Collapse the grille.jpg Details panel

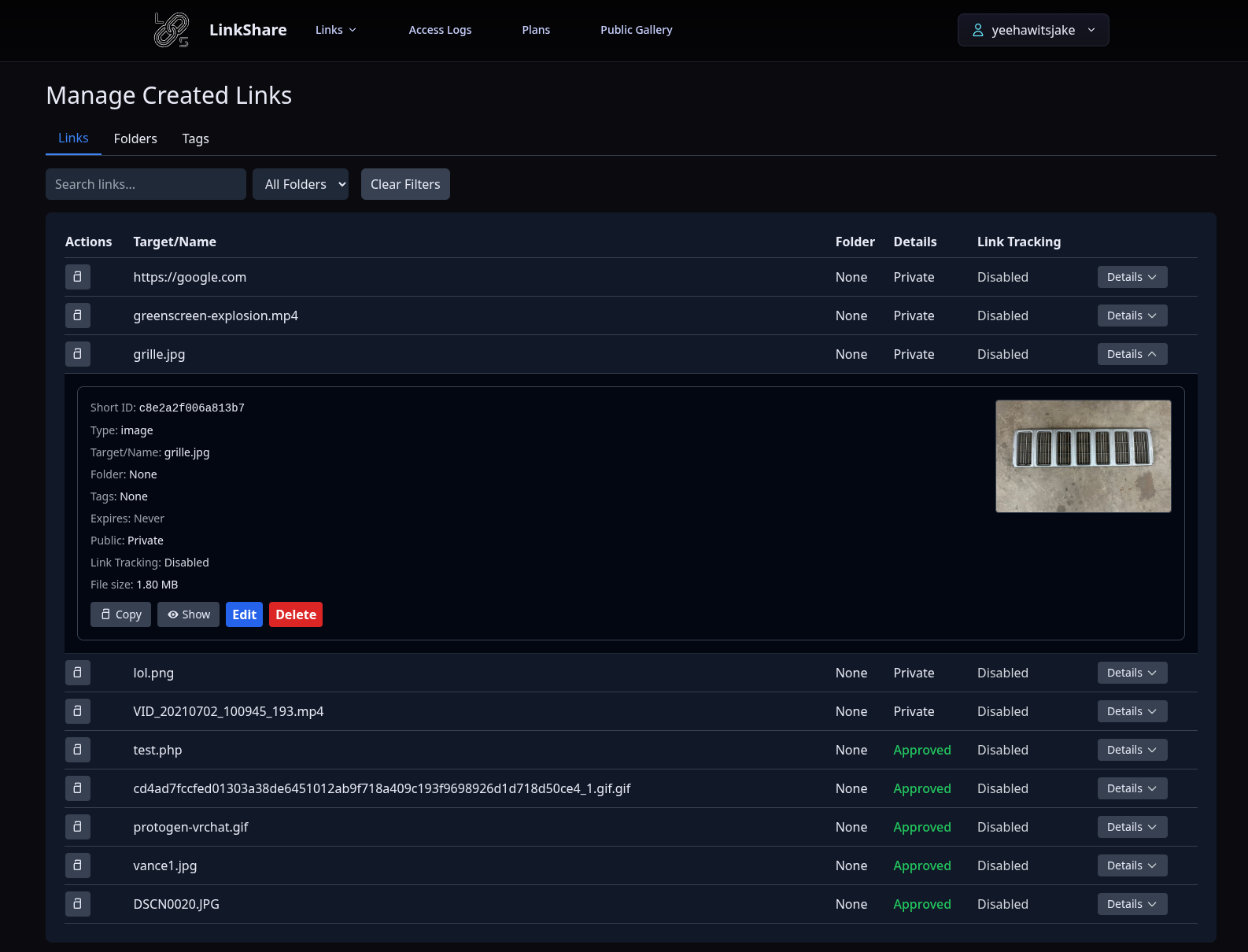tap(1132, 354)
